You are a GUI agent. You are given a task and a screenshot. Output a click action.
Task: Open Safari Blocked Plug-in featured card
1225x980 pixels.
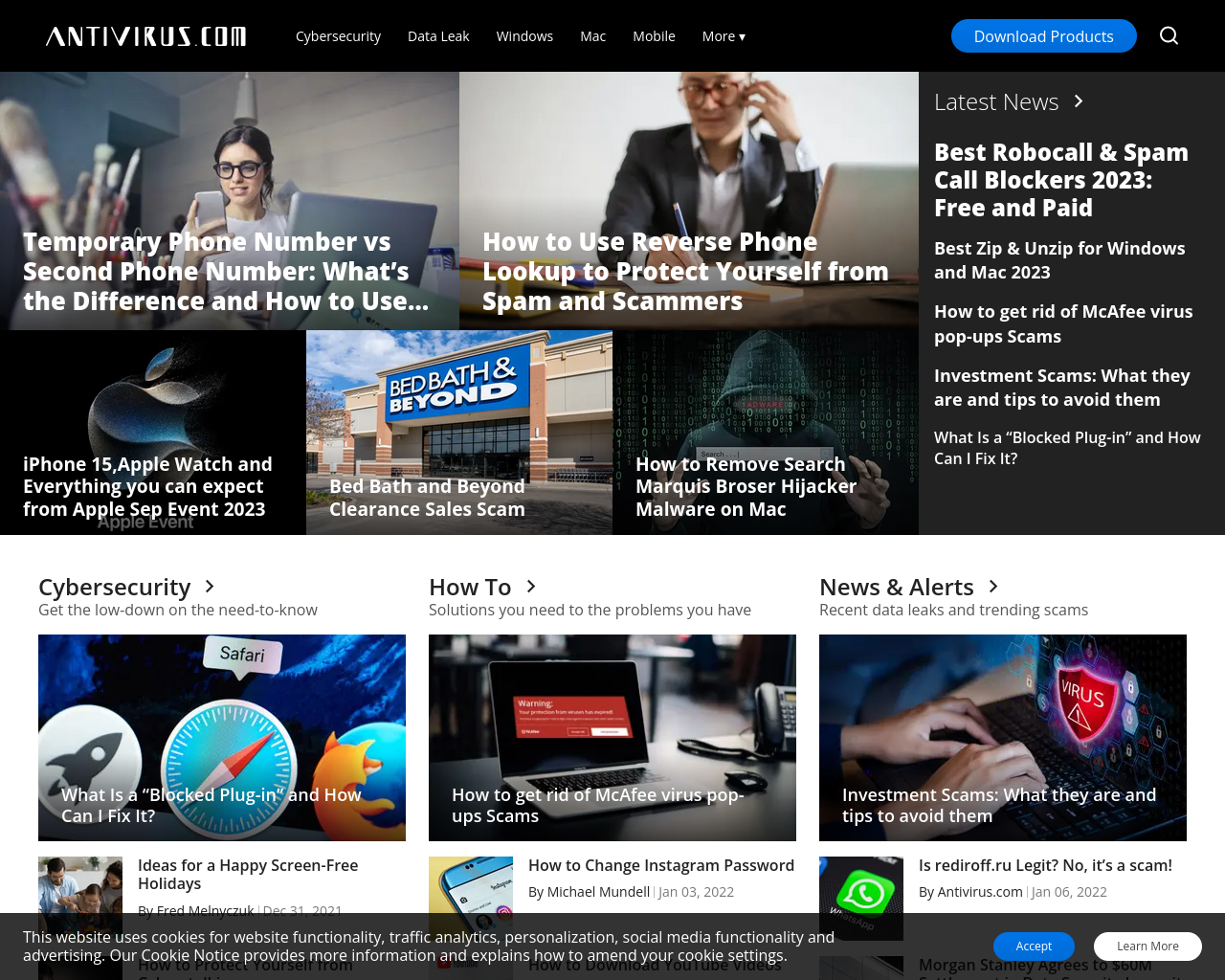[x=222, y=738]
